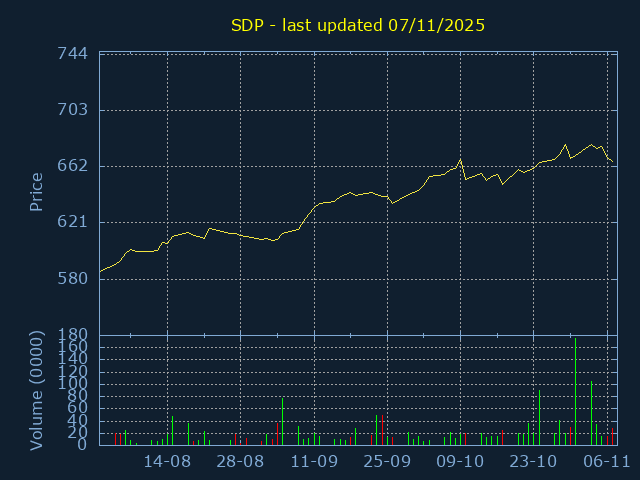Screen dimensions: 640x480
Task: Select the 14-08 date marker
Action: pos(168,462)
